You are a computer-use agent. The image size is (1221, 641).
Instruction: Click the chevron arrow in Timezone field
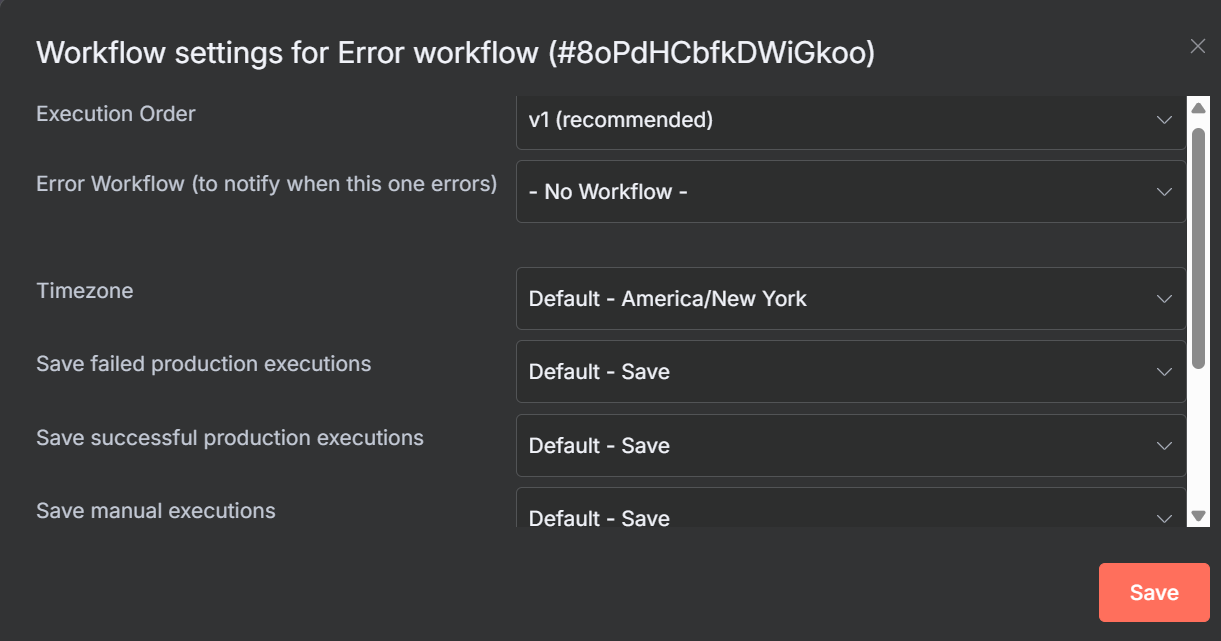click(x=1164, y=299)
